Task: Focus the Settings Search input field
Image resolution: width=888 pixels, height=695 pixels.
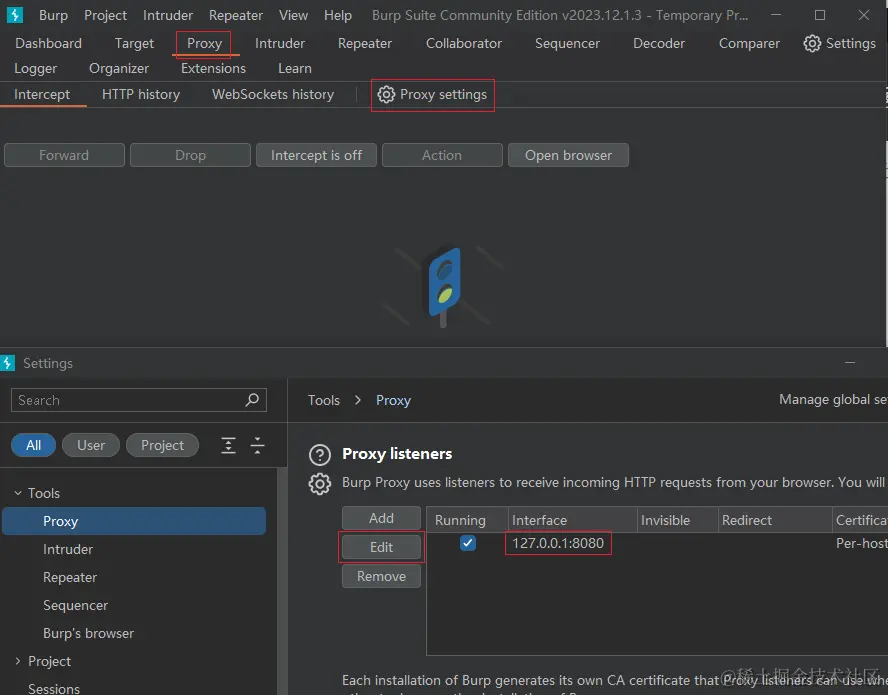Action: click(x=139, y=400)
